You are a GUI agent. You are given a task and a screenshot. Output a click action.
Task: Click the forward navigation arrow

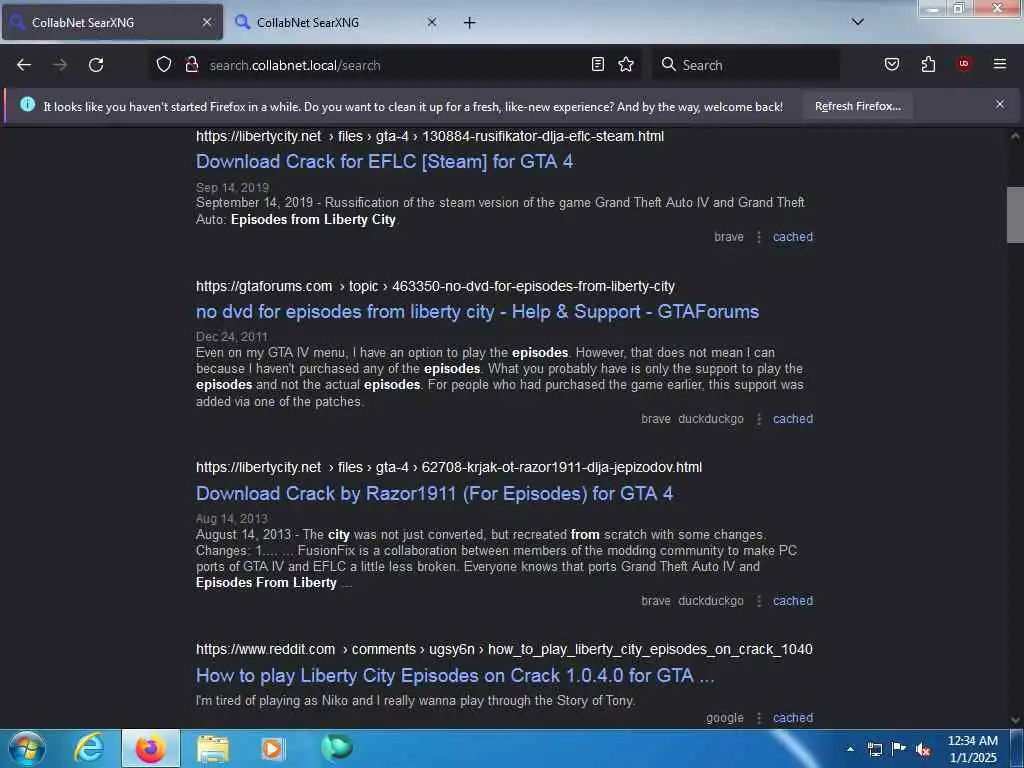click(x=60, y=65)
